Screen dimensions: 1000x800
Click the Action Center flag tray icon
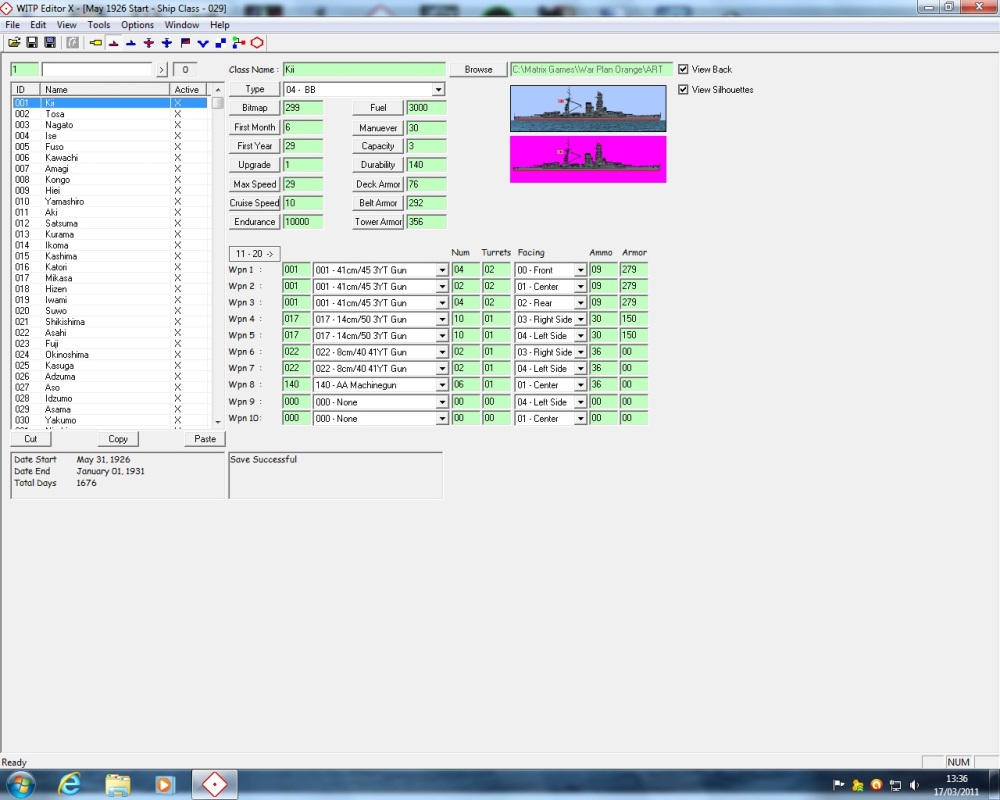tap(839, 785)
